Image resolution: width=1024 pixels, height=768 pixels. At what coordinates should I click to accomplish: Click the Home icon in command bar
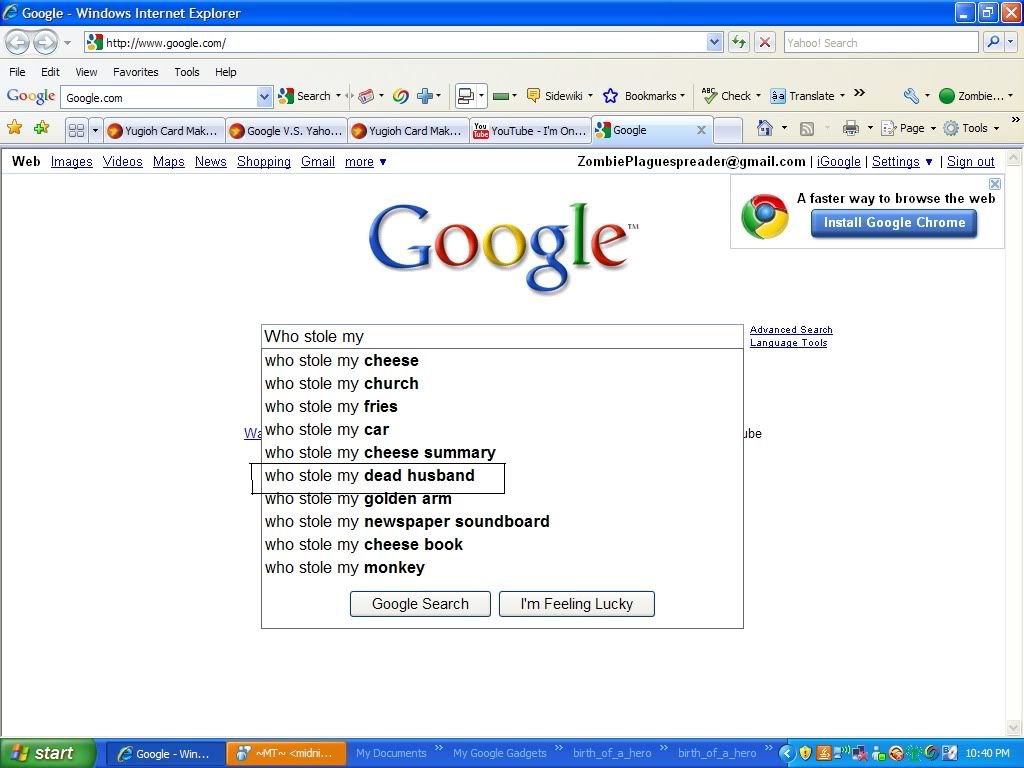pos(764,128)
